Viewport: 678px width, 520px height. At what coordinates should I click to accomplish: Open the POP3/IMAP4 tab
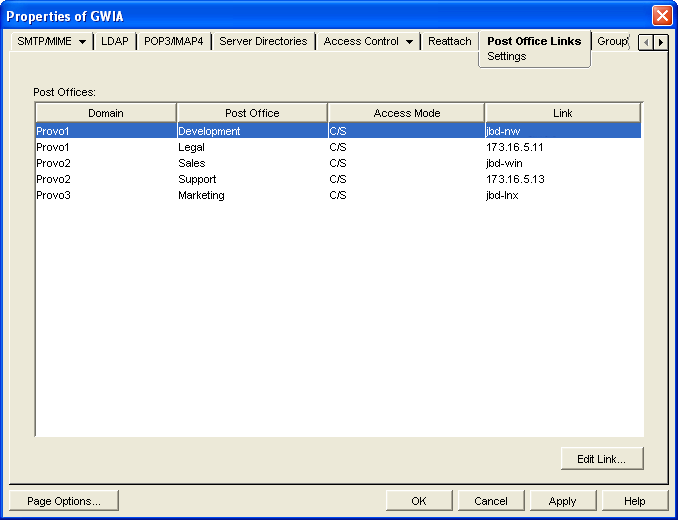point(174,42)
